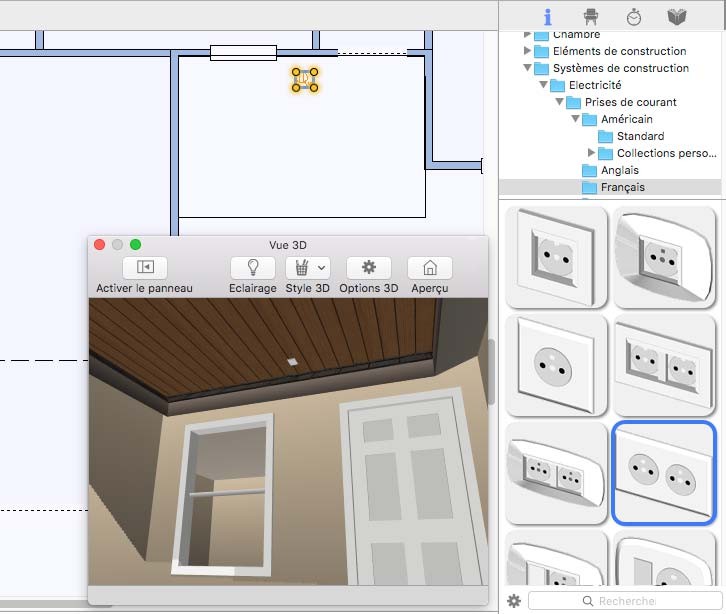Open the Options 3D gear settings
This screenshot has width=726, height=614.
[368, 268]
